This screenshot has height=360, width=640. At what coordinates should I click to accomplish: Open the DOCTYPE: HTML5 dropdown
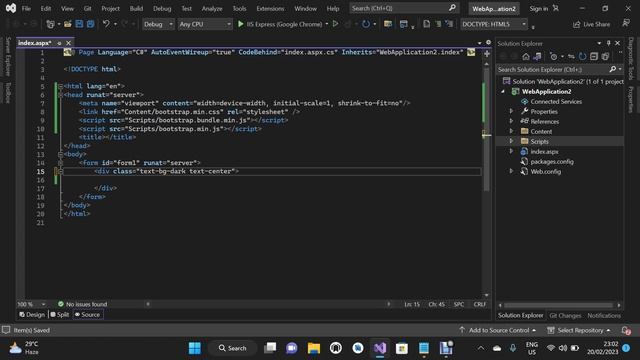click(x=493, y=24)
